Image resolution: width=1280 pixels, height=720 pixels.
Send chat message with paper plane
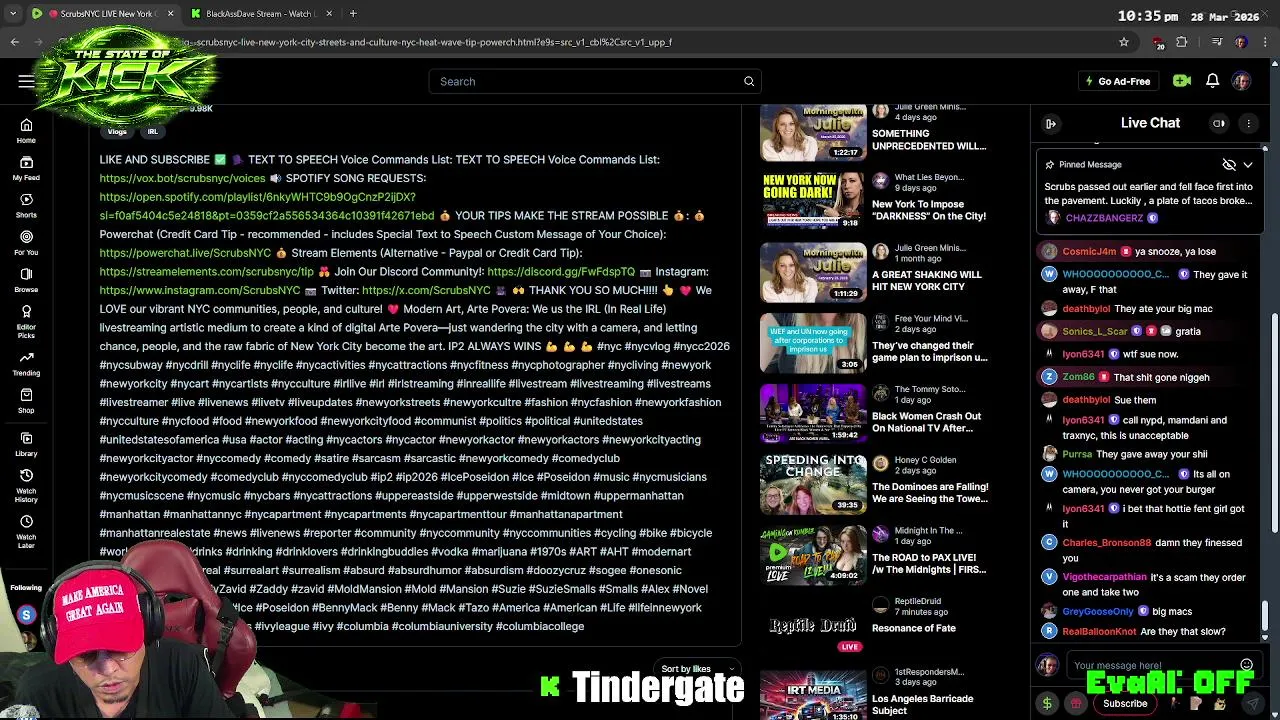pyautogui.click(x=1252, y=704)
